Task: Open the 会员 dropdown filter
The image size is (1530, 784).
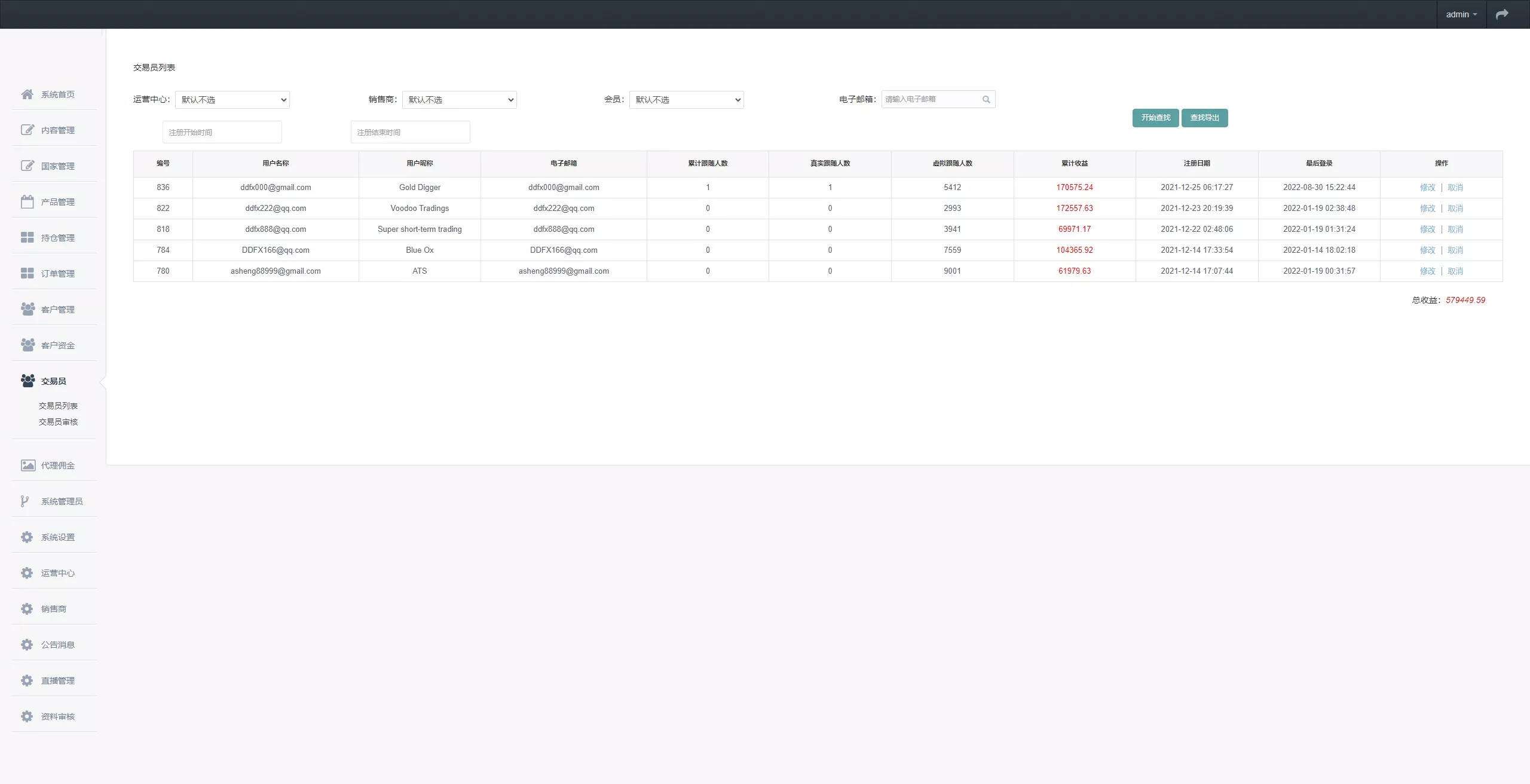Action: [x=686, y=100]
